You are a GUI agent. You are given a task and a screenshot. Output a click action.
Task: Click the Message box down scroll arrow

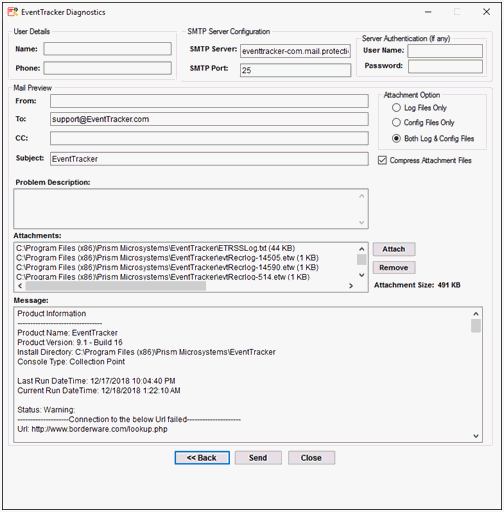[x=476, y=436]
